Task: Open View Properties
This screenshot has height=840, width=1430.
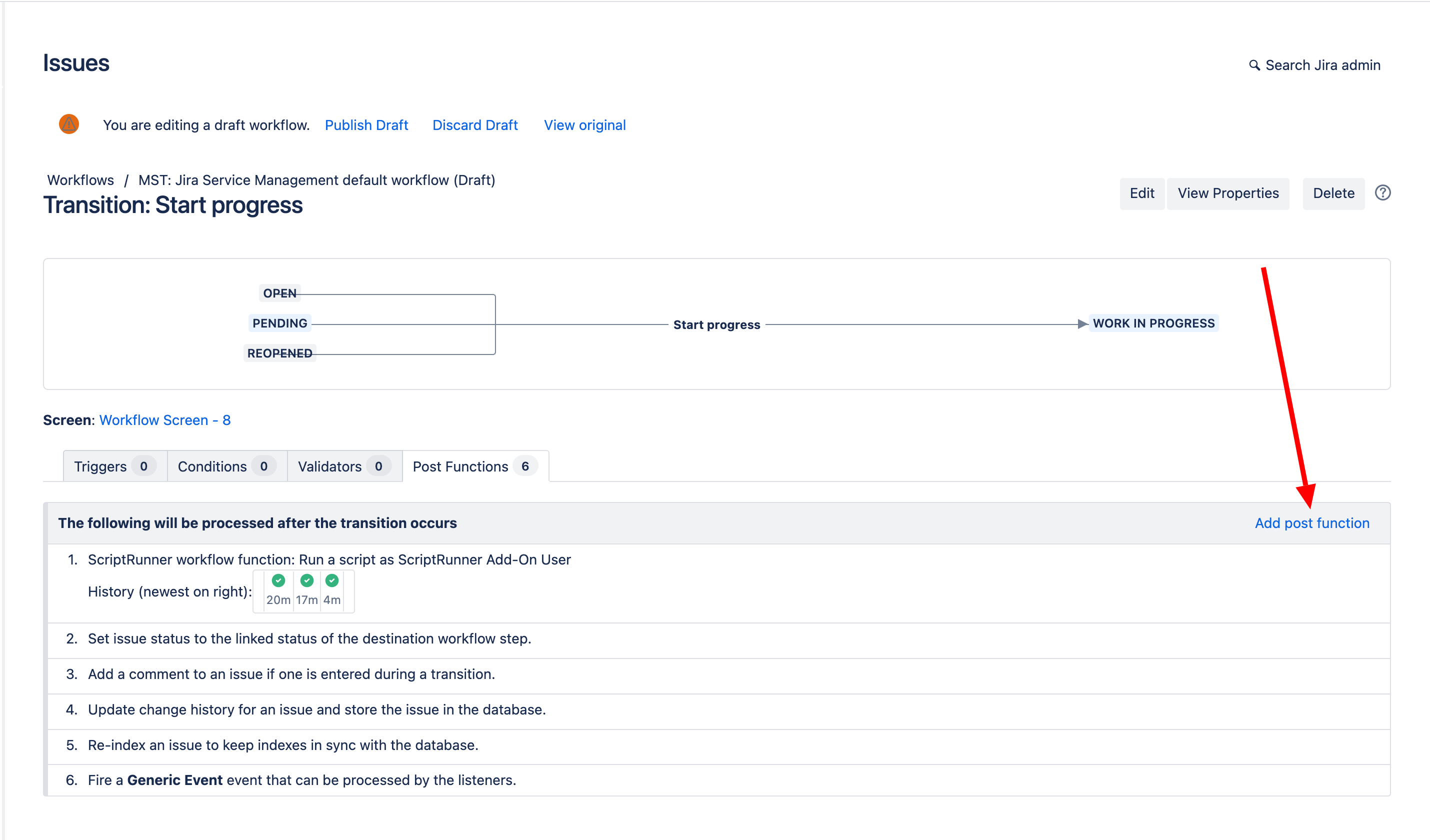Action: tap(1227, 193)
